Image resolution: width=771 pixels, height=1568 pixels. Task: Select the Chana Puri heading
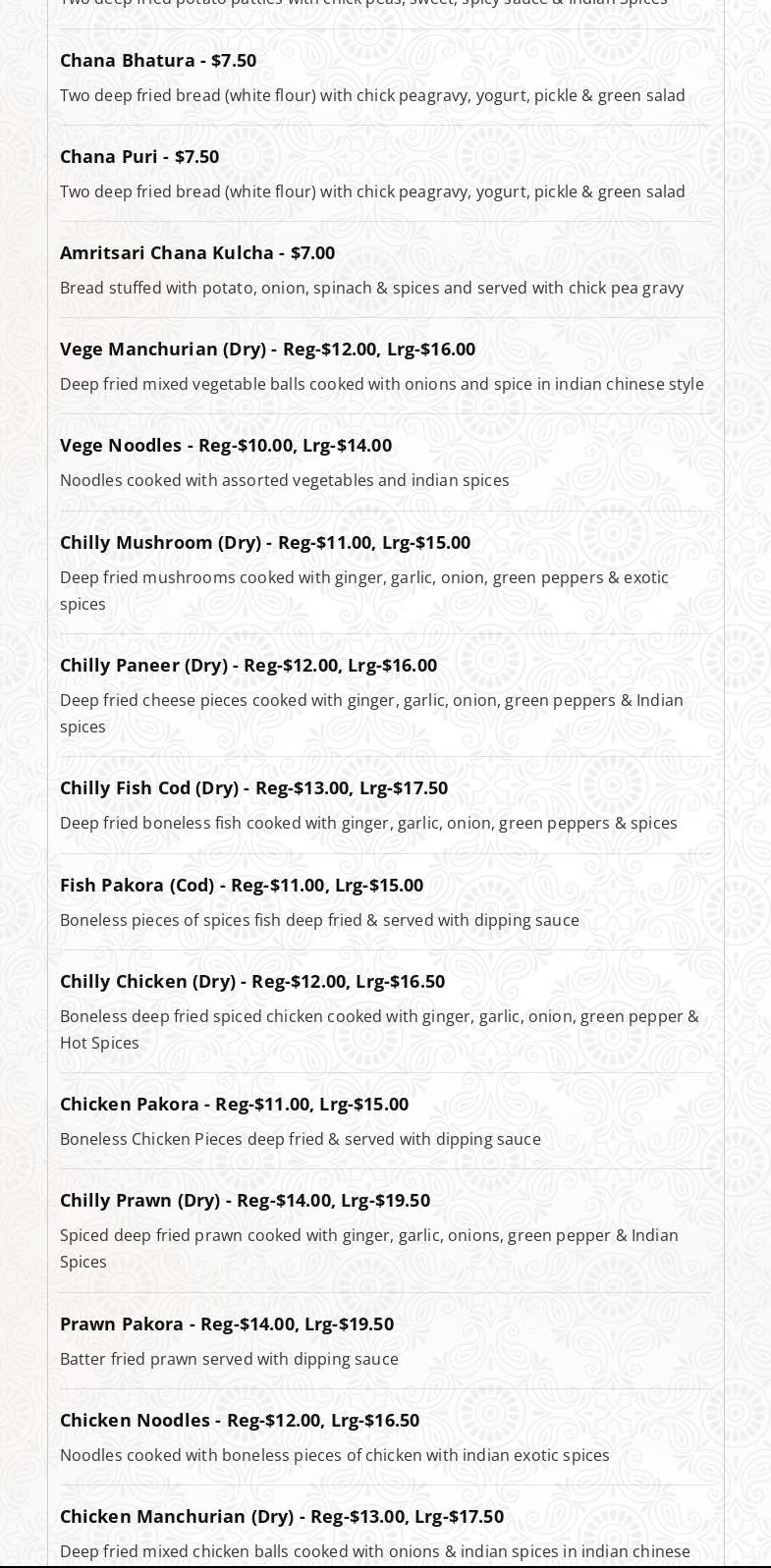click(139, 156)
